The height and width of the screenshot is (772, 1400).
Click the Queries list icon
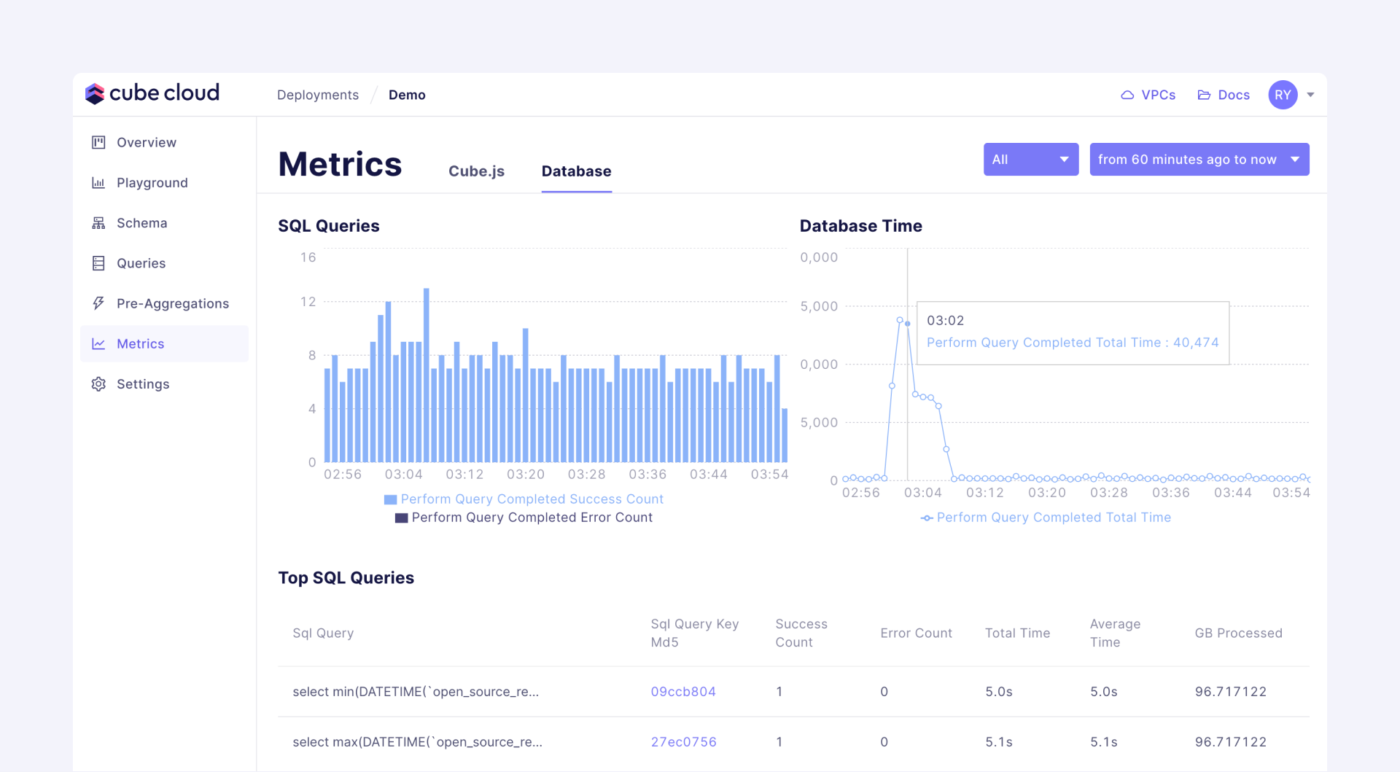coord(98,264)
